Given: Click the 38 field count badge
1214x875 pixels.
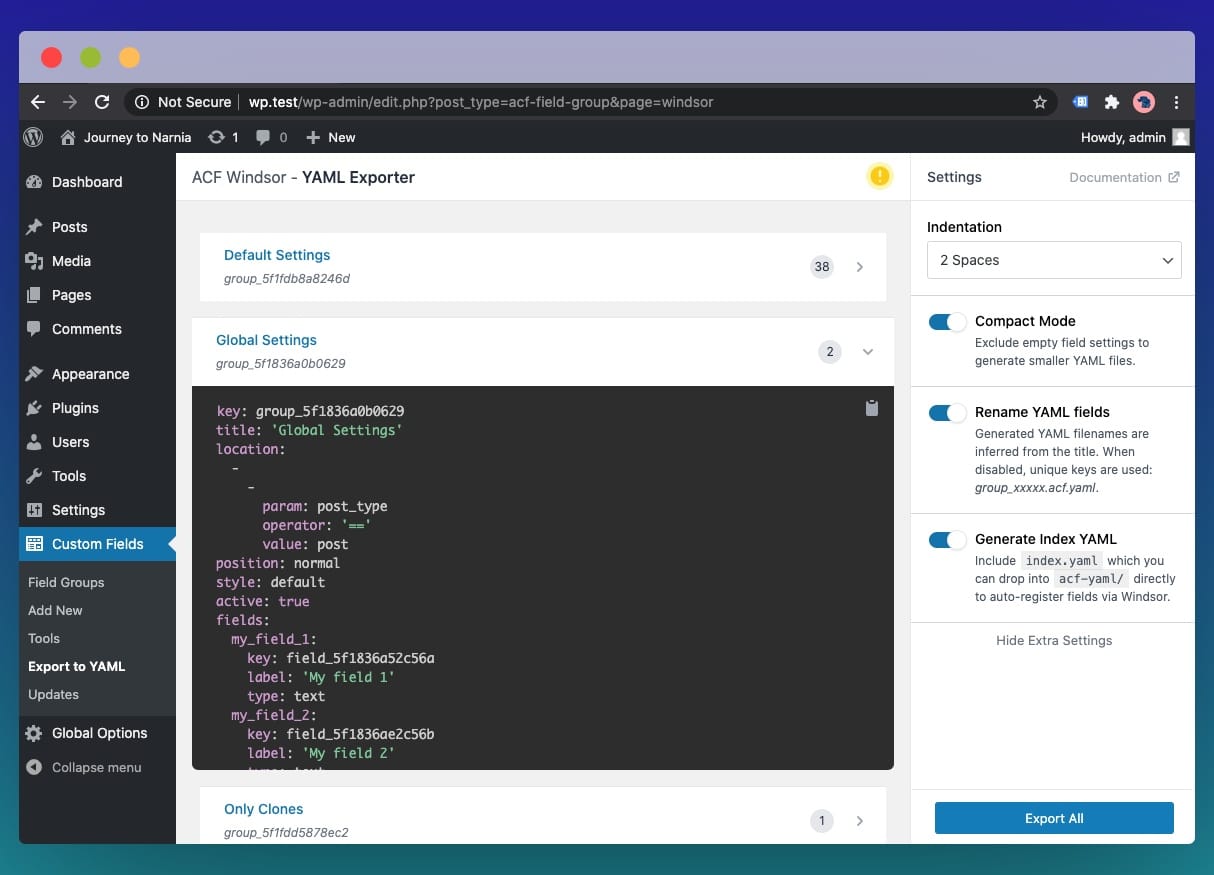Looking at the screenshot, I should (822, 267).
